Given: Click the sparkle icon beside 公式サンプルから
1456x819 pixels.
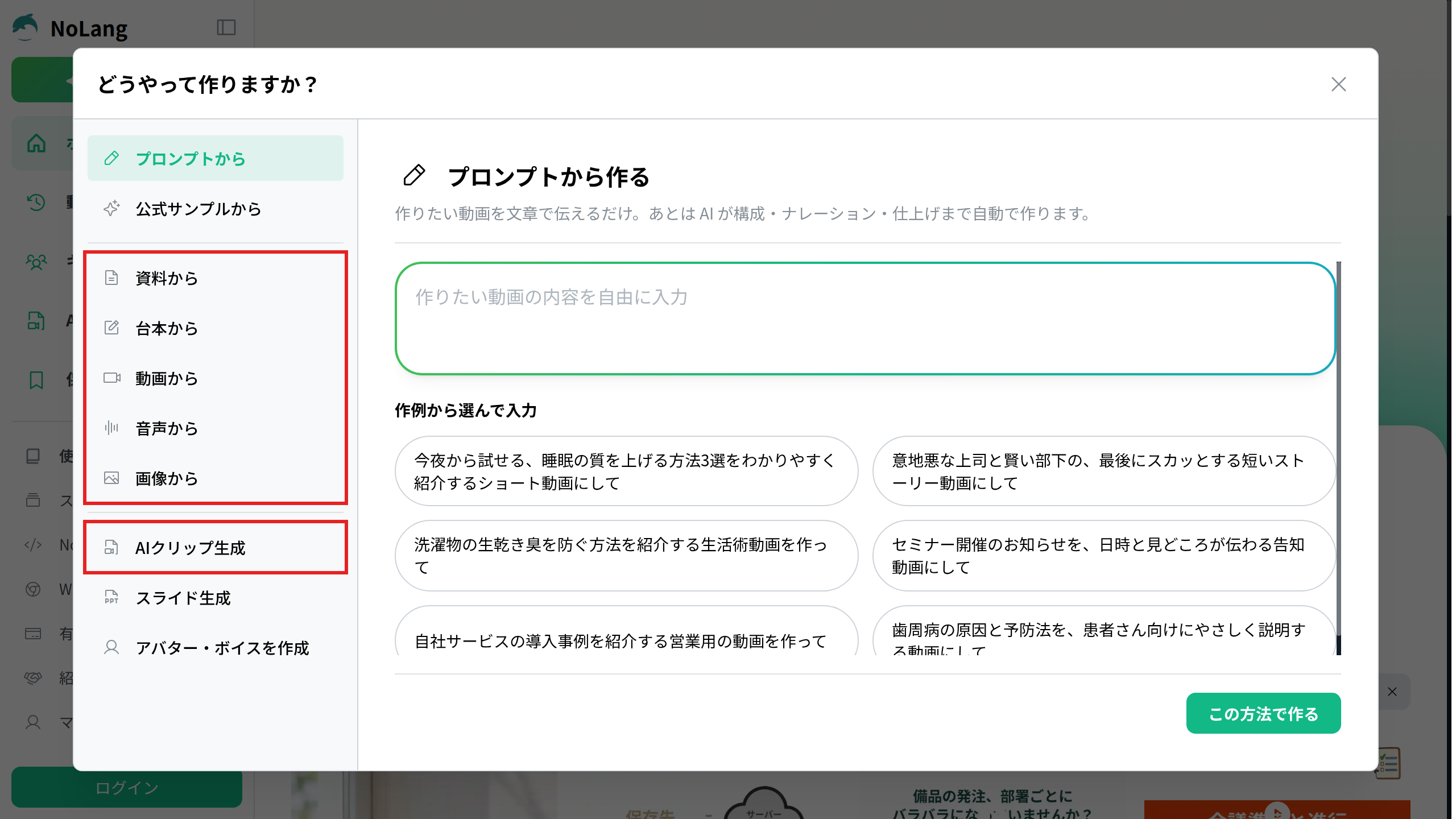Looking at the screenshot, I should [111, 208].
